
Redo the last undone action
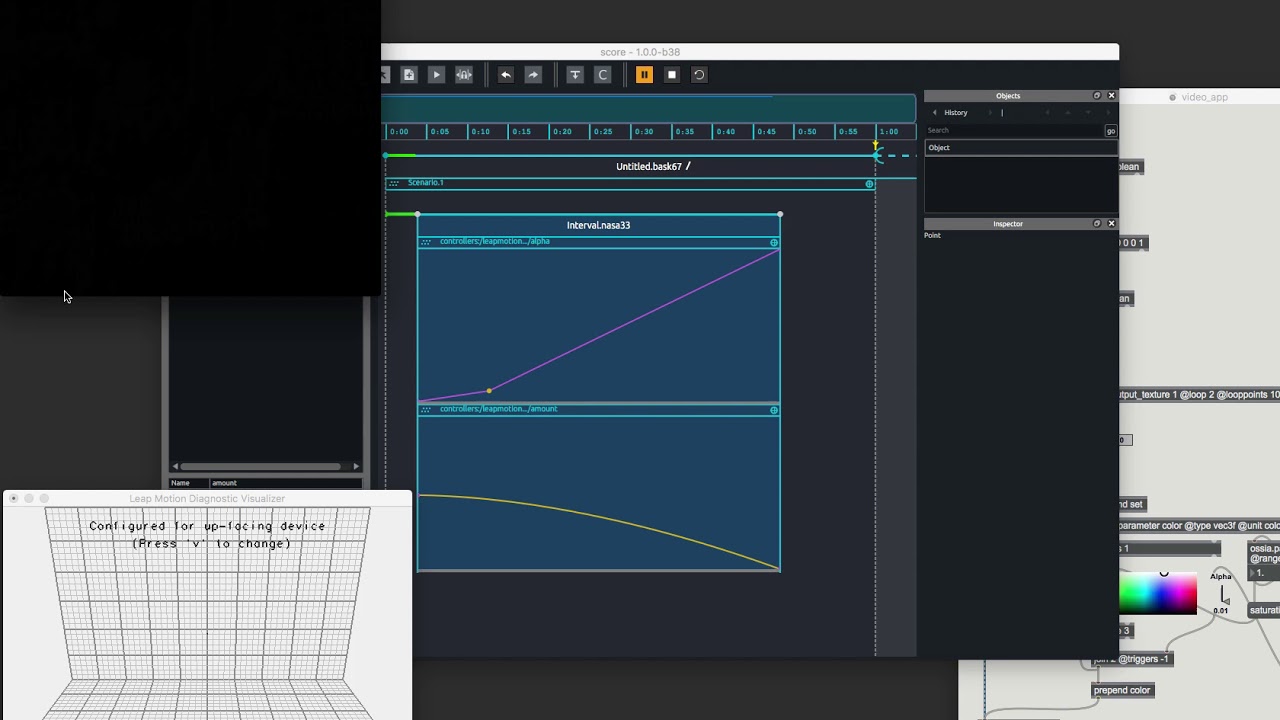(533, 75)
